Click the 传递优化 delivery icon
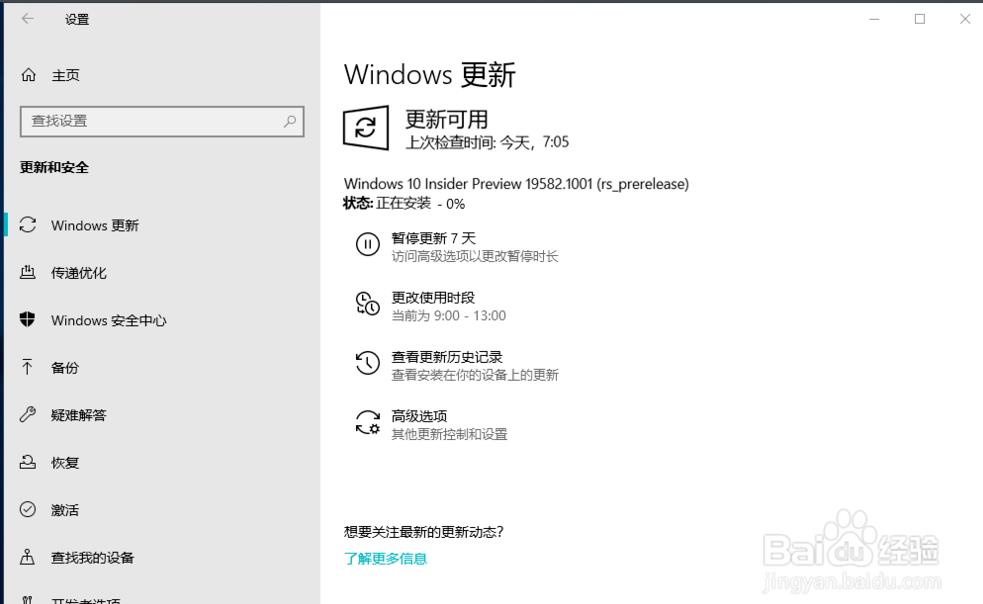 pos(28,272)
